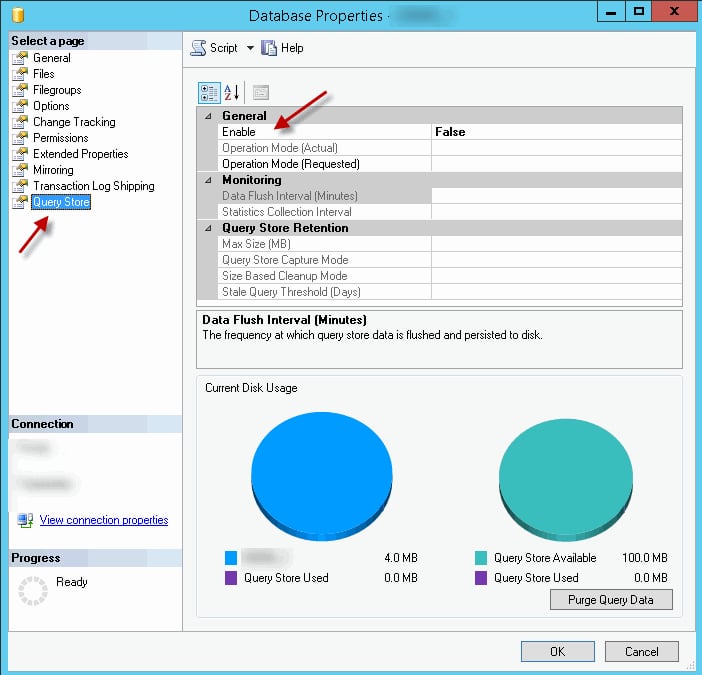
Task: Click the Operation Mode (Requested) value cell
Action: tap(556, 164)
